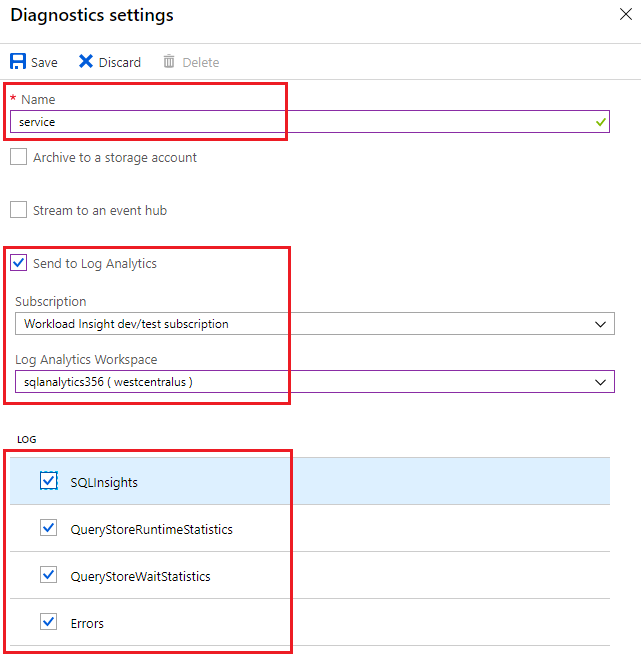Click the Delete button label
This screenshot has width=641, height=671.
[200, 62]
